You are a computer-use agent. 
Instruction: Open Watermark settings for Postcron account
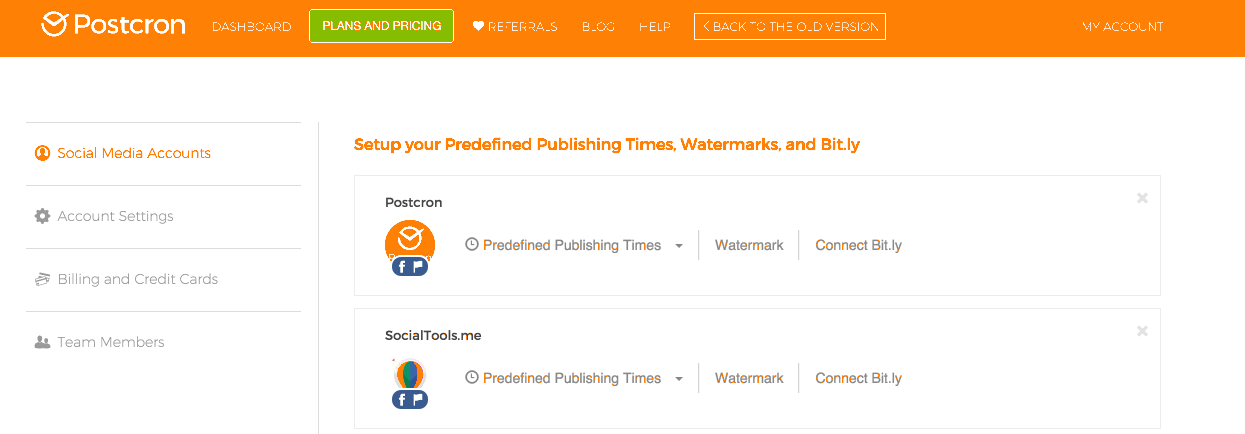(749, 245)
